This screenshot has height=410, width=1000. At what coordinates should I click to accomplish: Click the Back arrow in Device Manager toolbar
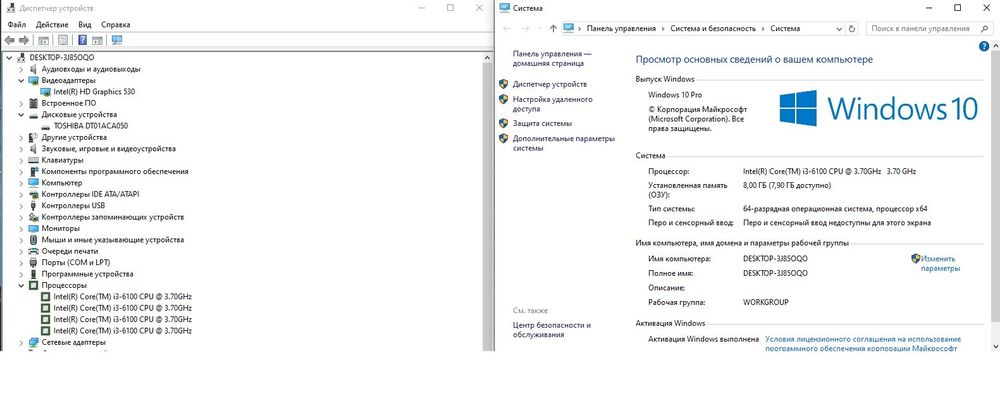[9, 40]
